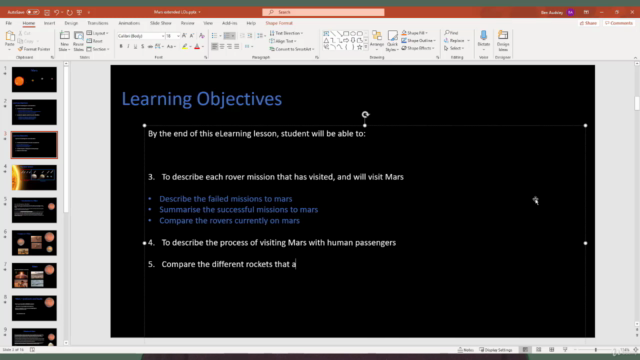Open Align Text dropdown

pos(283,41)
